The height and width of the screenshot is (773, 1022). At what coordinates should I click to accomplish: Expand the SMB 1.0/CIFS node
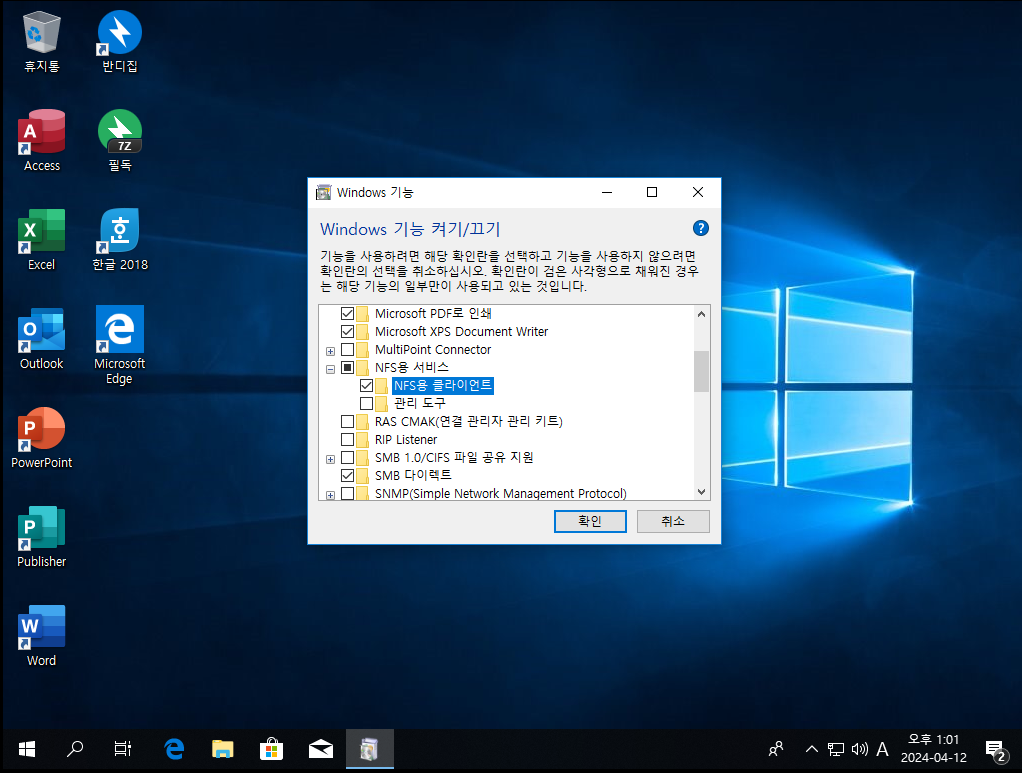pyautogui.click(x=330, y=459)
